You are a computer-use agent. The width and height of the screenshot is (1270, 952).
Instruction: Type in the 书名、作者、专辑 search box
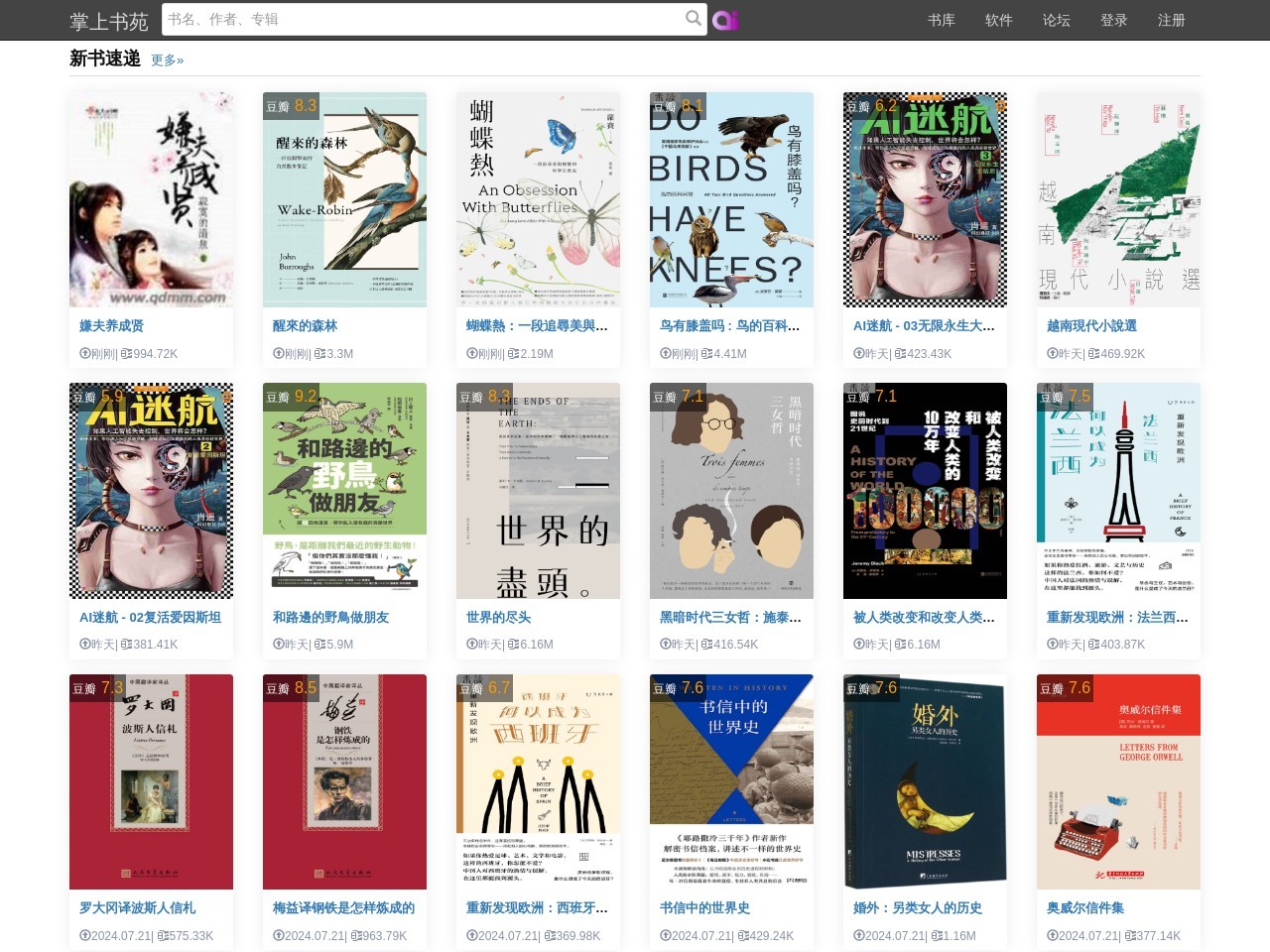pyautogui.click(x=422, y=19)
